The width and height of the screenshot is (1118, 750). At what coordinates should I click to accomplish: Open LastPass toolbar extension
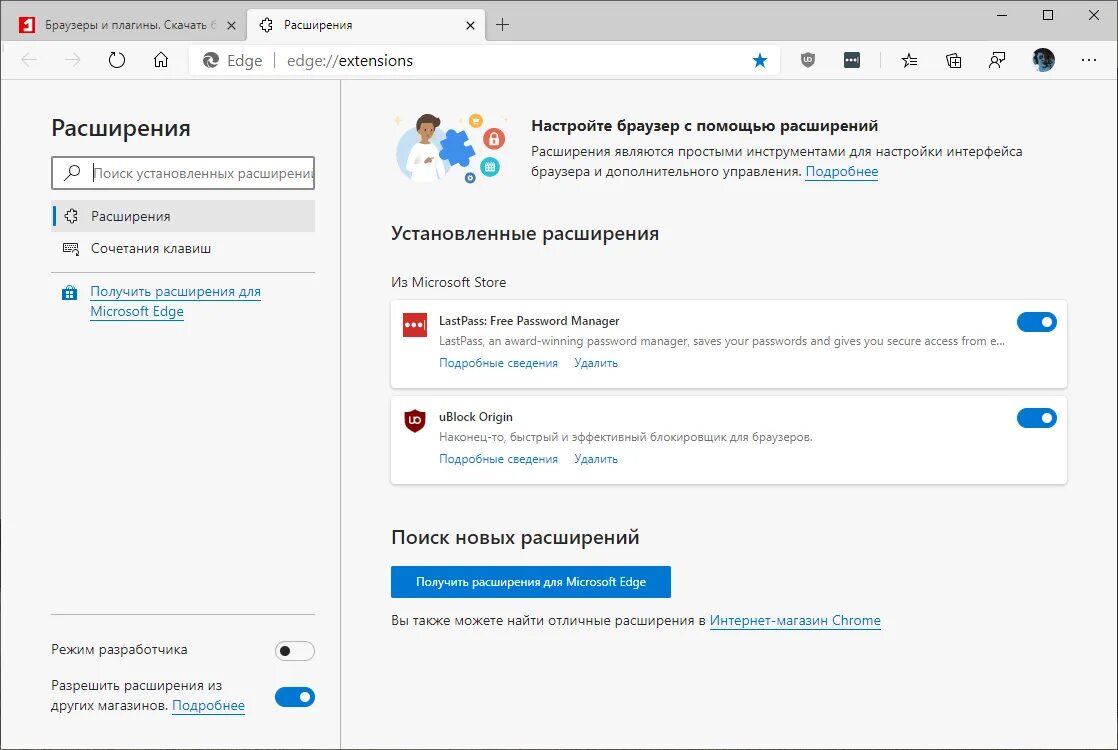coord(852,61)
